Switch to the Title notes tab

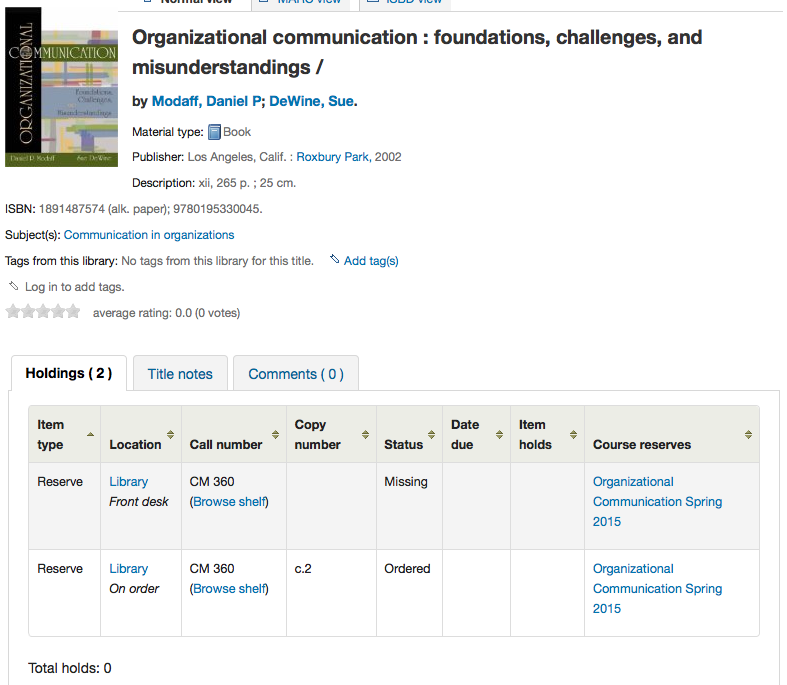coord(180,374)
